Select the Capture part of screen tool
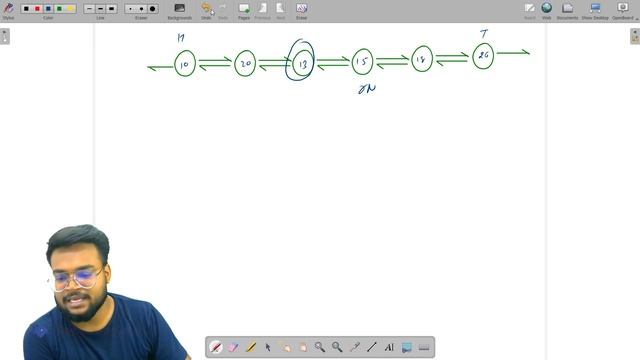This screenshot has width=640, height=360. (x=407, y=347)
